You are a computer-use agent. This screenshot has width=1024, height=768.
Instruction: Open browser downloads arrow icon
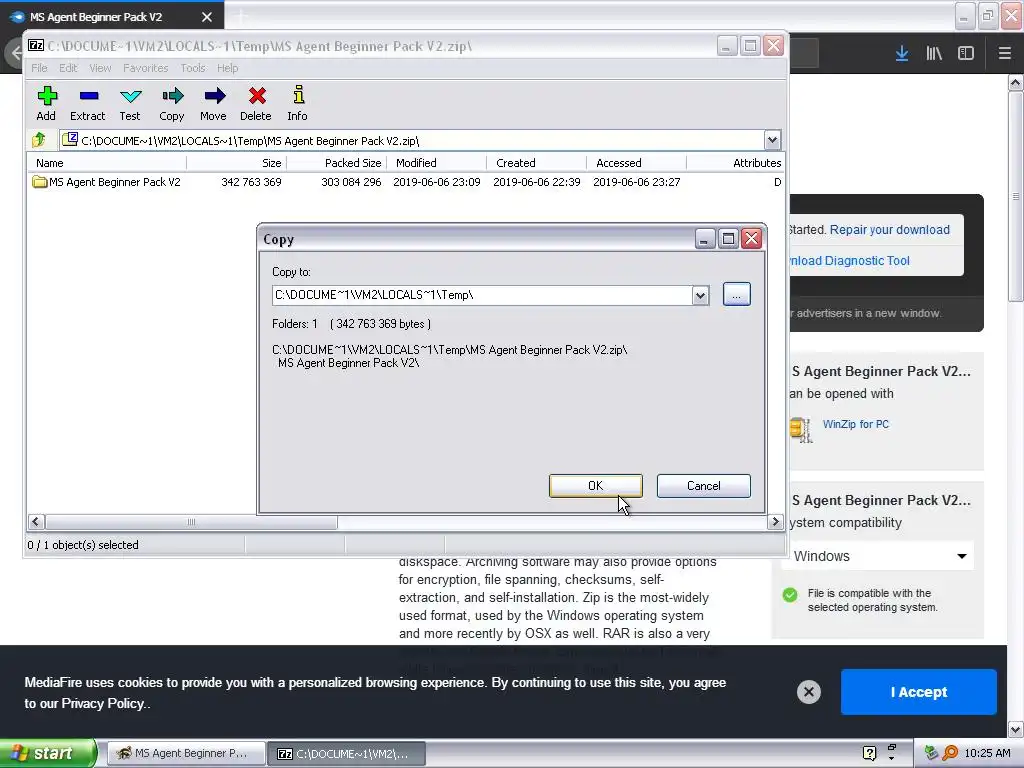tap(902, 54)
